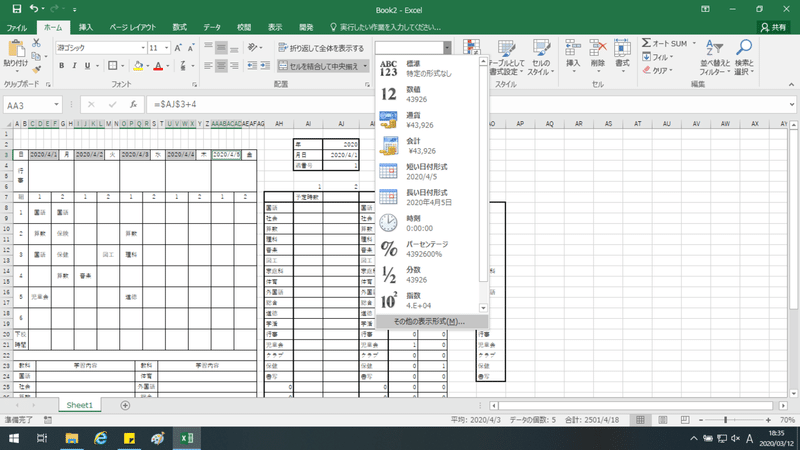Open the font name dropdown
Screen dimensions: 800x450
(143, 48)
